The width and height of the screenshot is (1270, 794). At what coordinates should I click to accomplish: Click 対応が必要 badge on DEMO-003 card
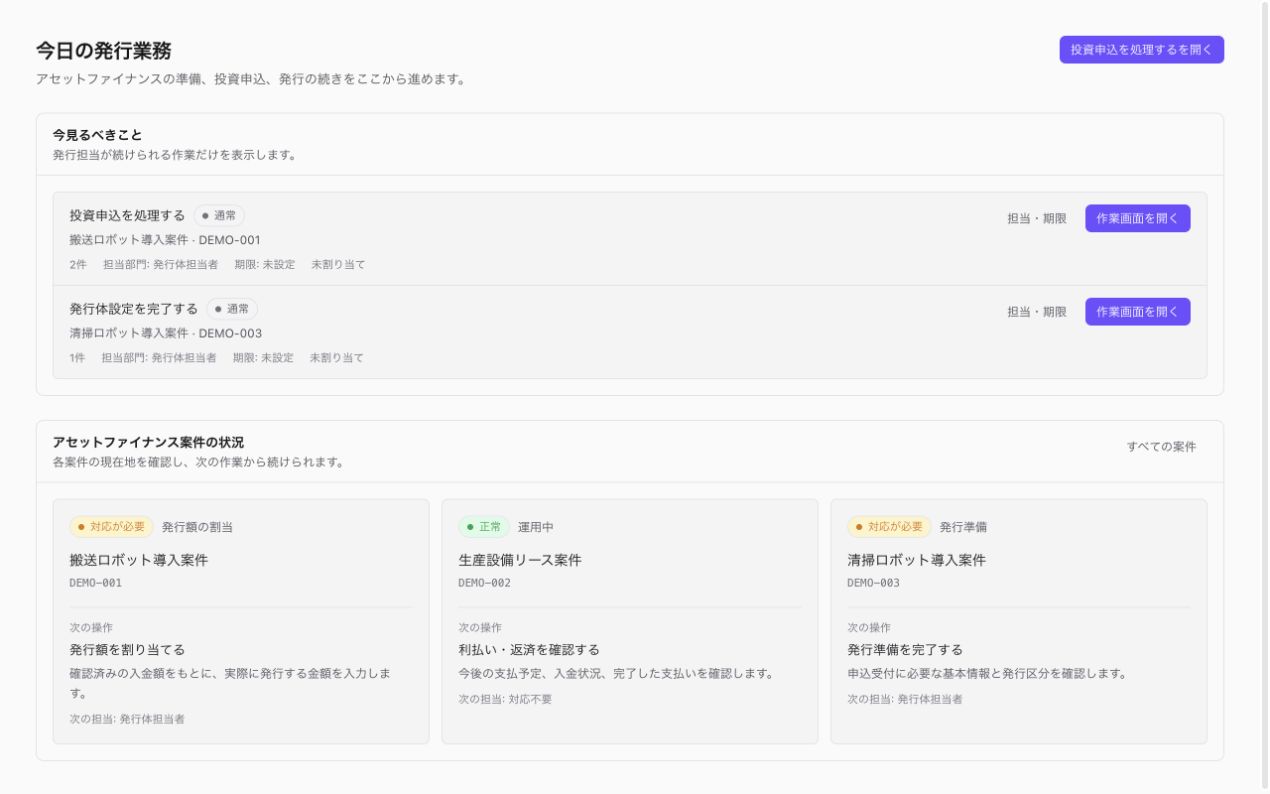tap(889, 526)
